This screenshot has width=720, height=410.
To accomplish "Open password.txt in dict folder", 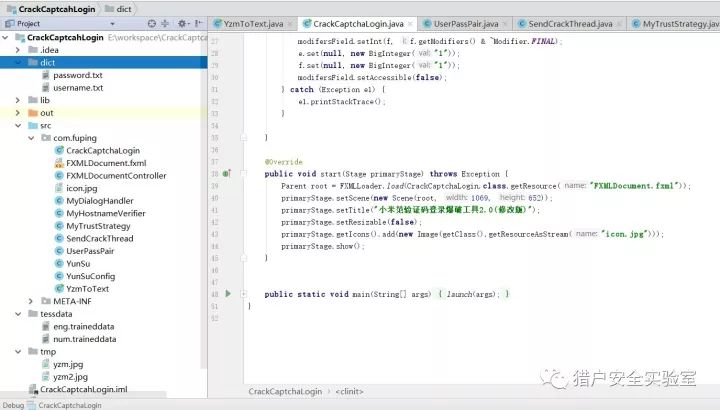I will [x=77, y=75].
